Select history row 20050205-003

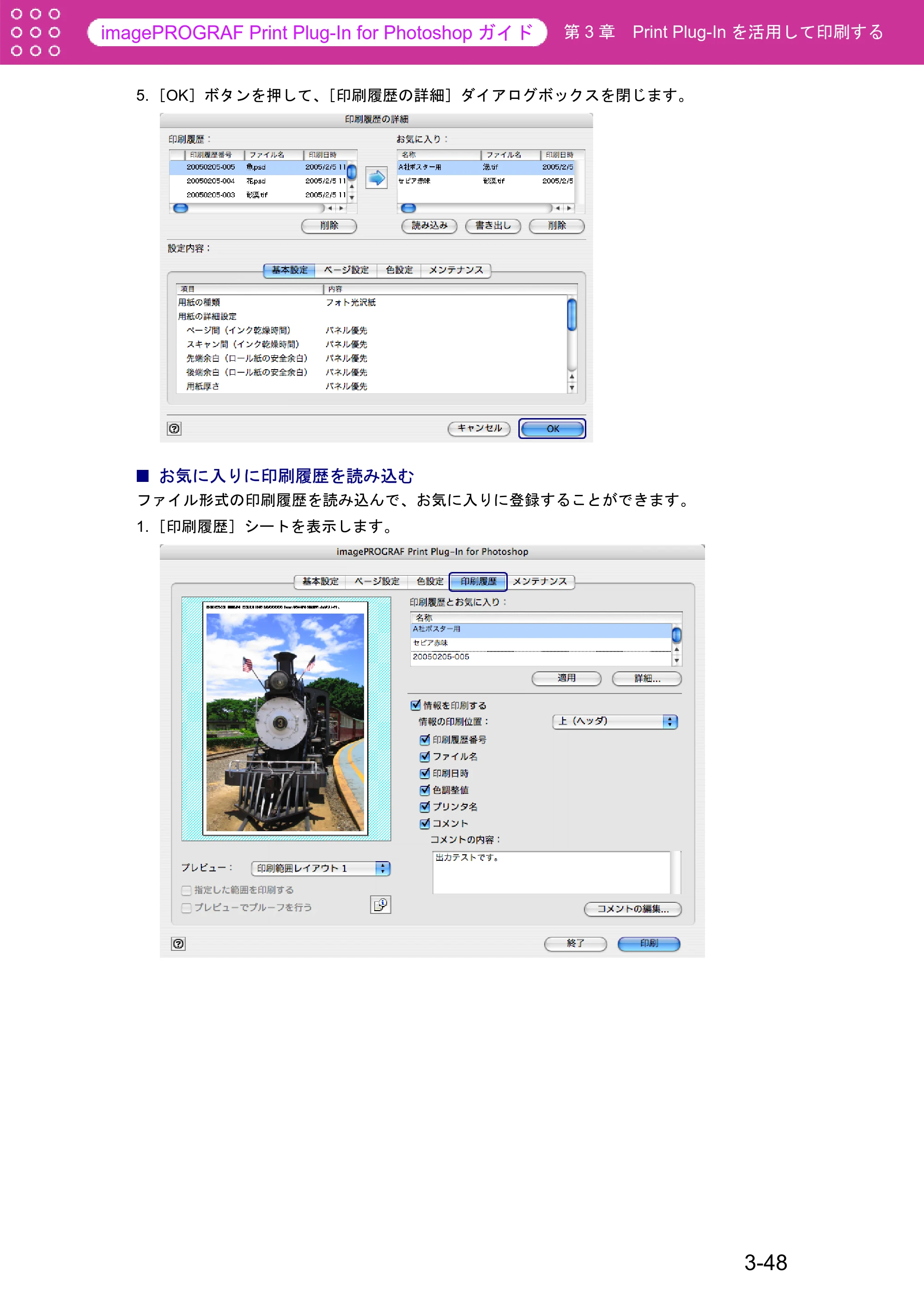(258, 195)
